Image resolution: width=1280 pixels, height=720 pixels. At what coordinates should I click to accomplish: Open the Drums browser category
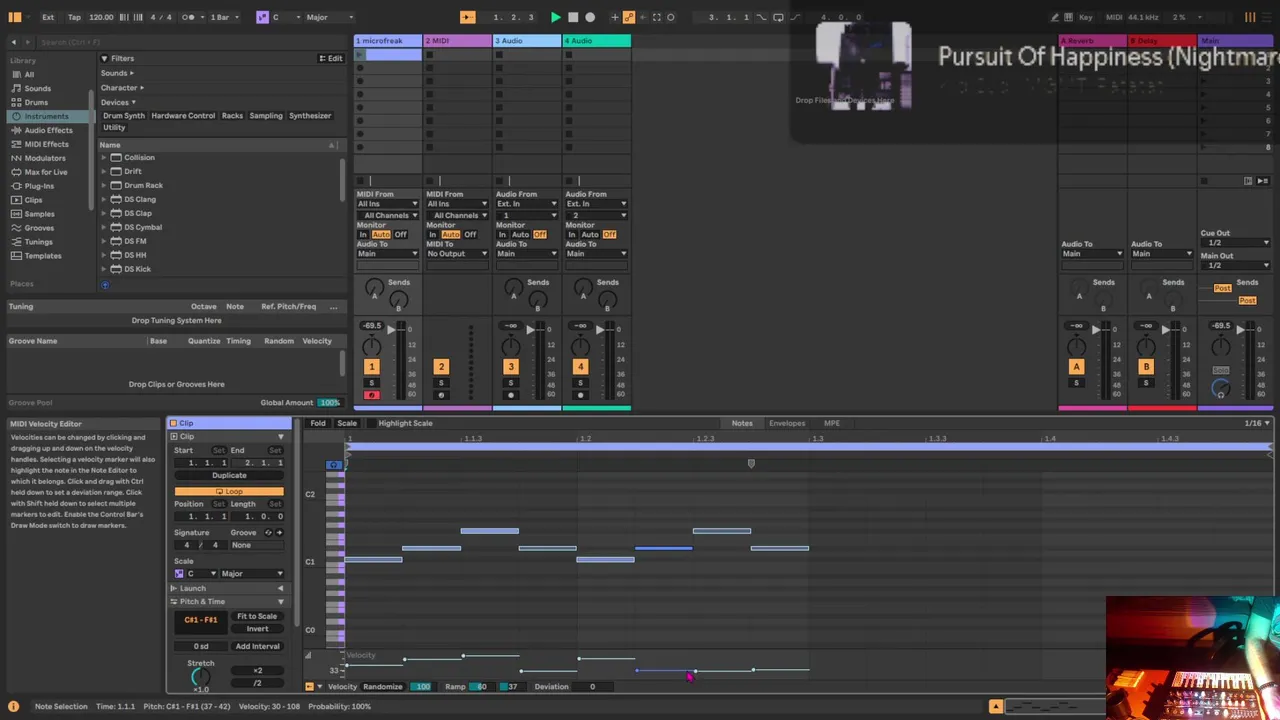36,102
